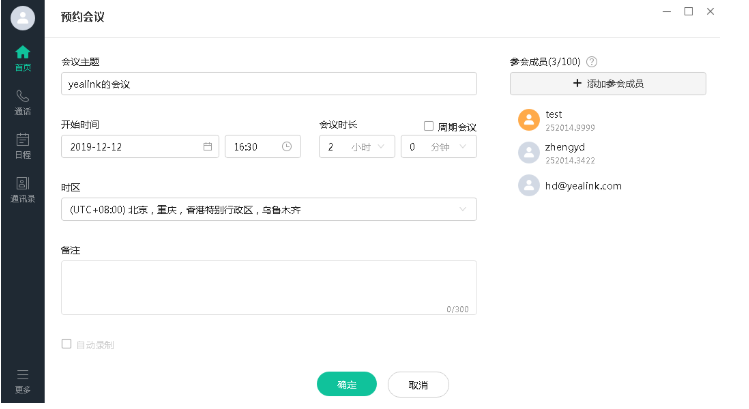
Task: Click the 取消 cancel button
Action: 418,384
